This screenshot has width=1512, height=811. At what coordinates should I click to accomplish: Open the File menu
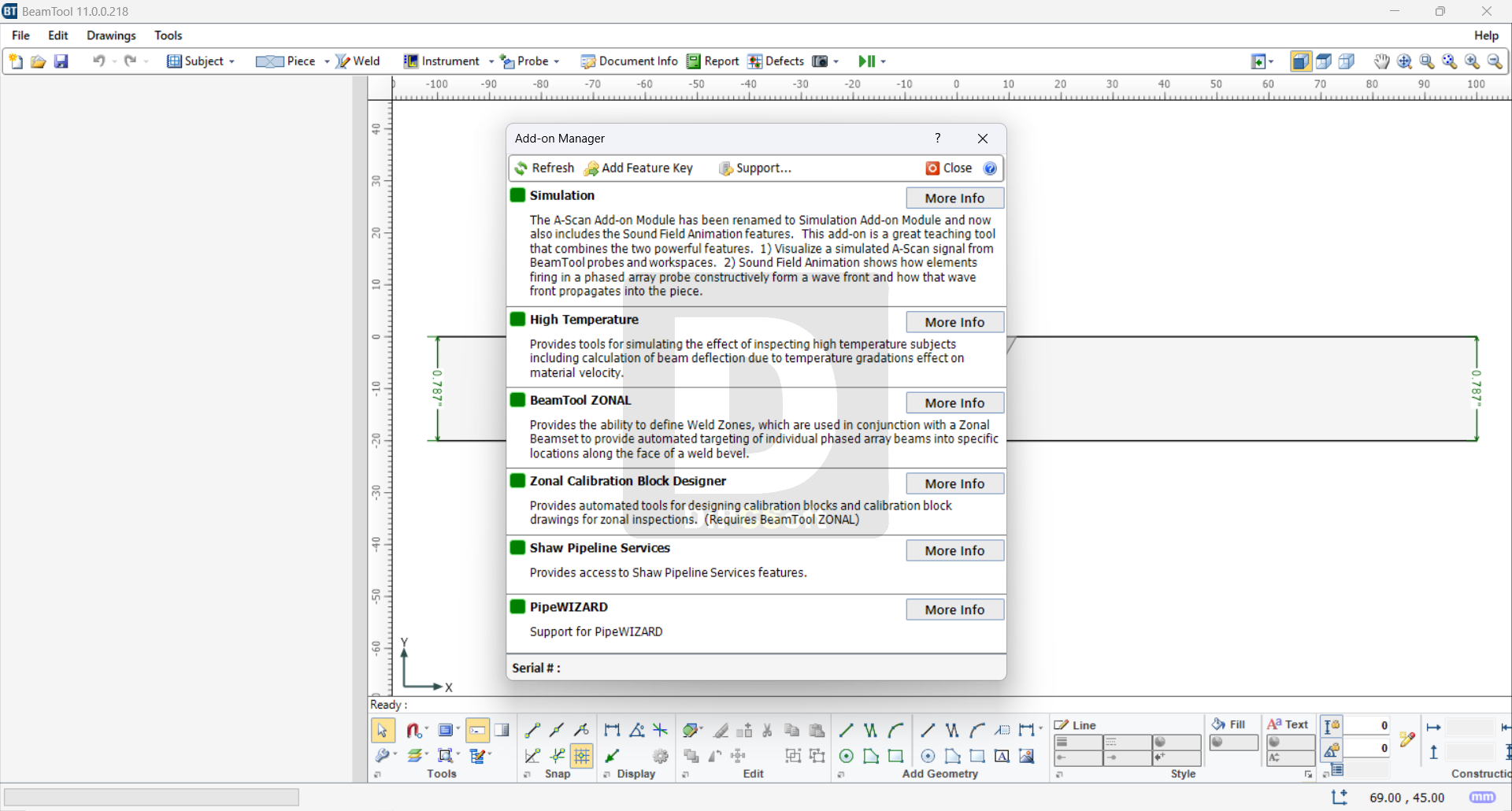[x=21, y=35]
